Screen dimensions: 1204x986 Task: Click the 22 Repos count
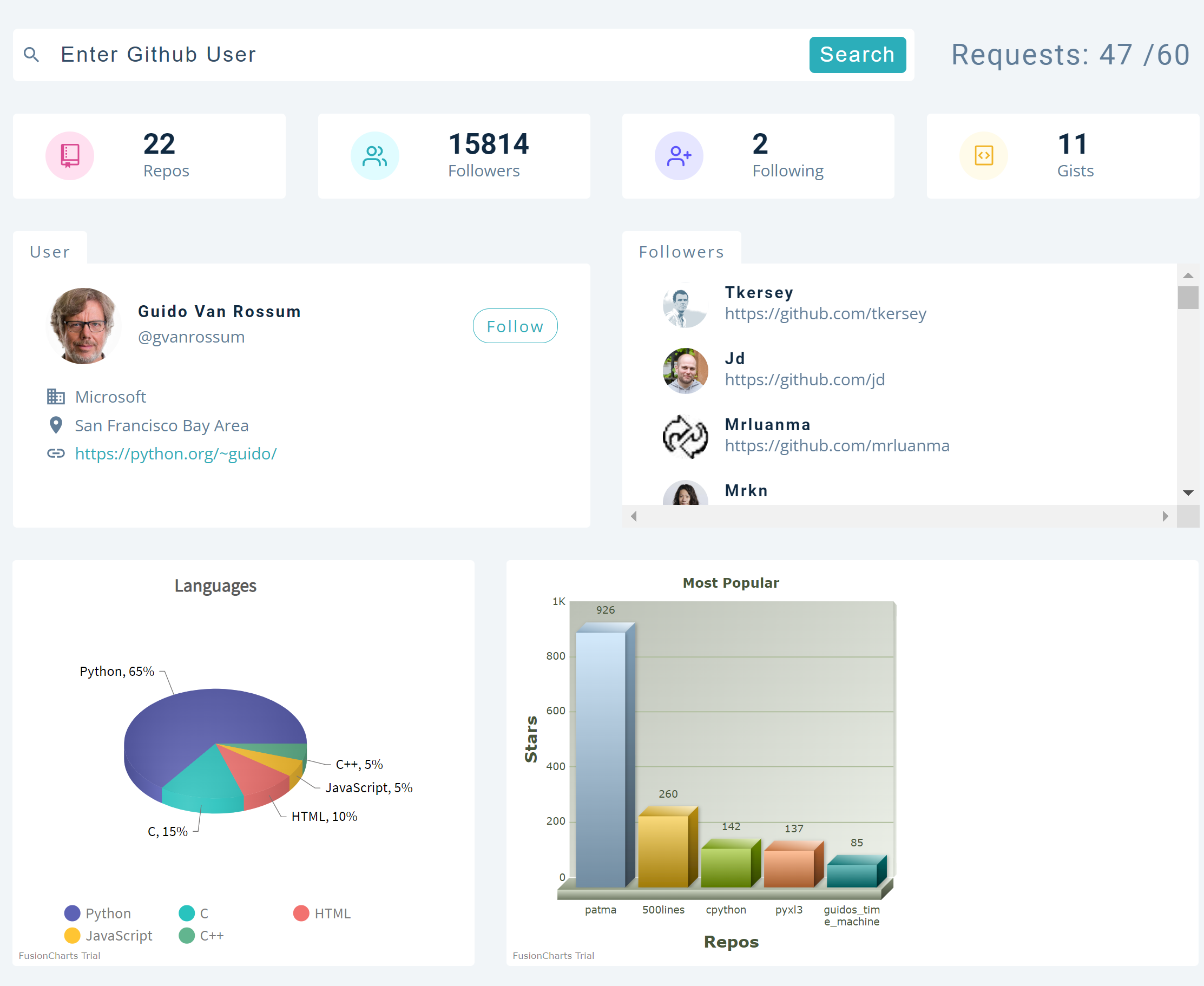[x=159, y=144]
